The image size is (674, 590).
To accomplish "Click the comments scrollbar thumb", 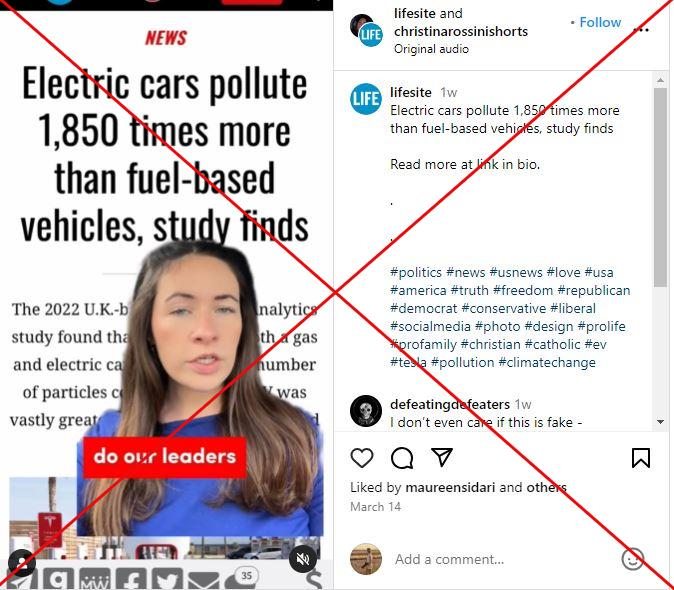I will pyautogui.click(x=661, y=187).
